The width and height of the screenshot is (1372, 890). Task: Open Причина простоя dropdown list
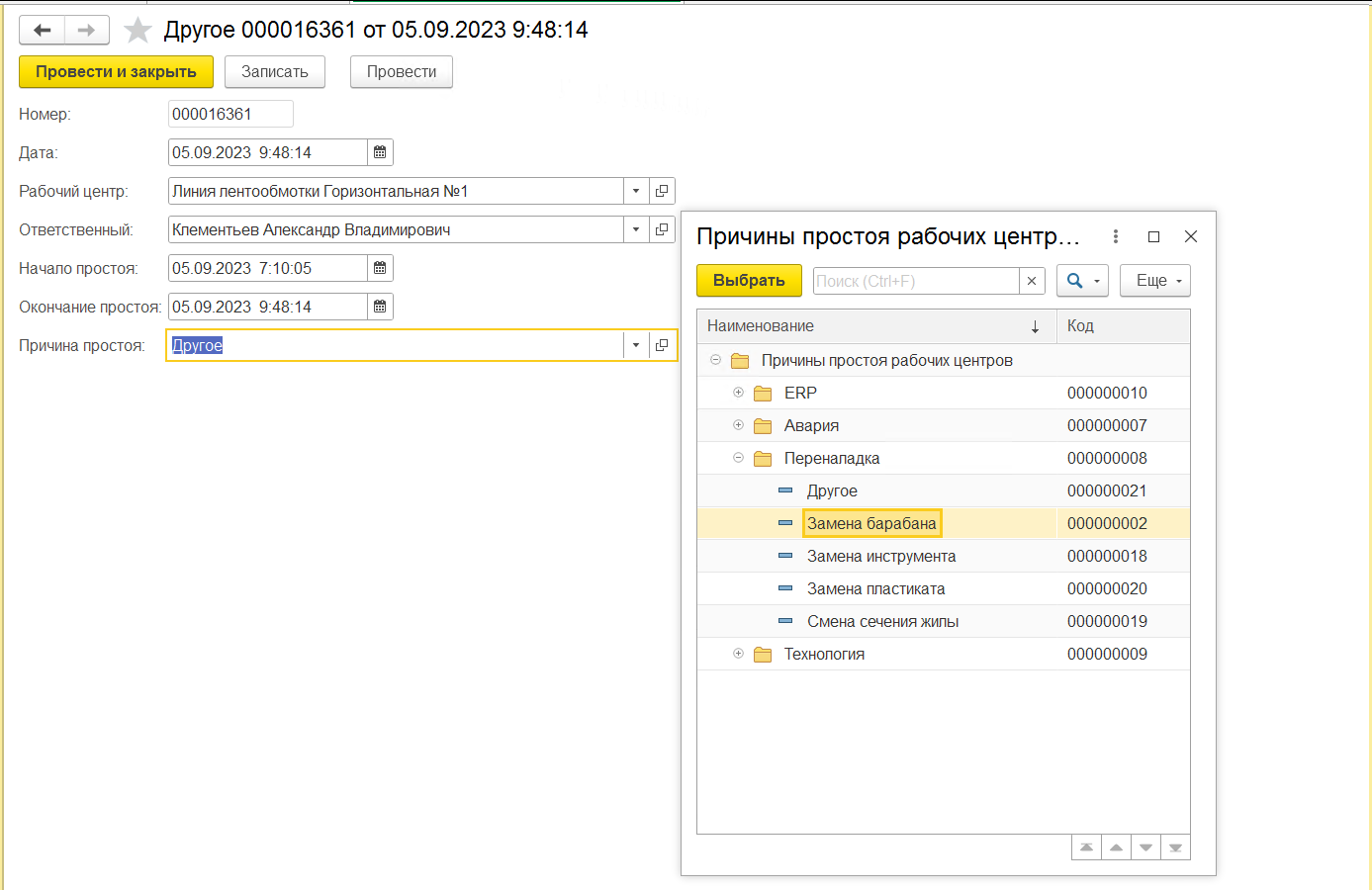[636, 345]
